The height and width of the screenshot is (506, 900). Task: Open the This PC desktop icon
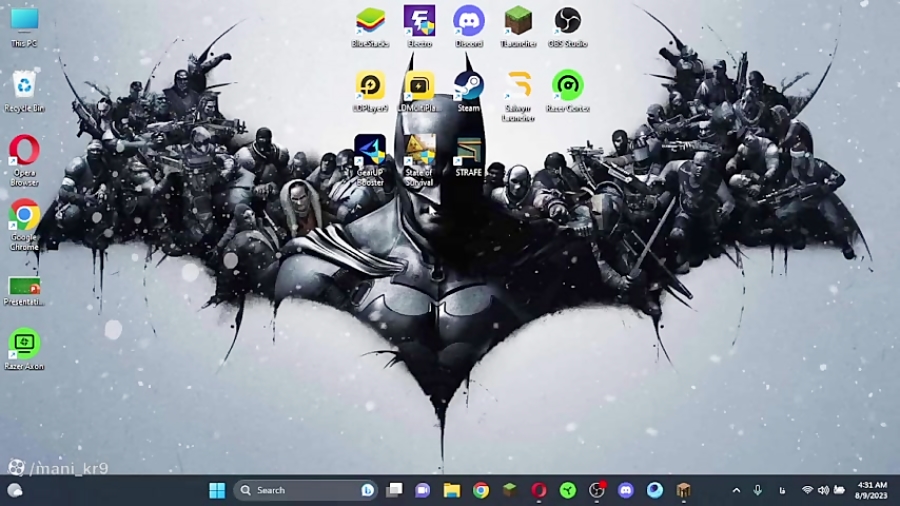[25, 26]
